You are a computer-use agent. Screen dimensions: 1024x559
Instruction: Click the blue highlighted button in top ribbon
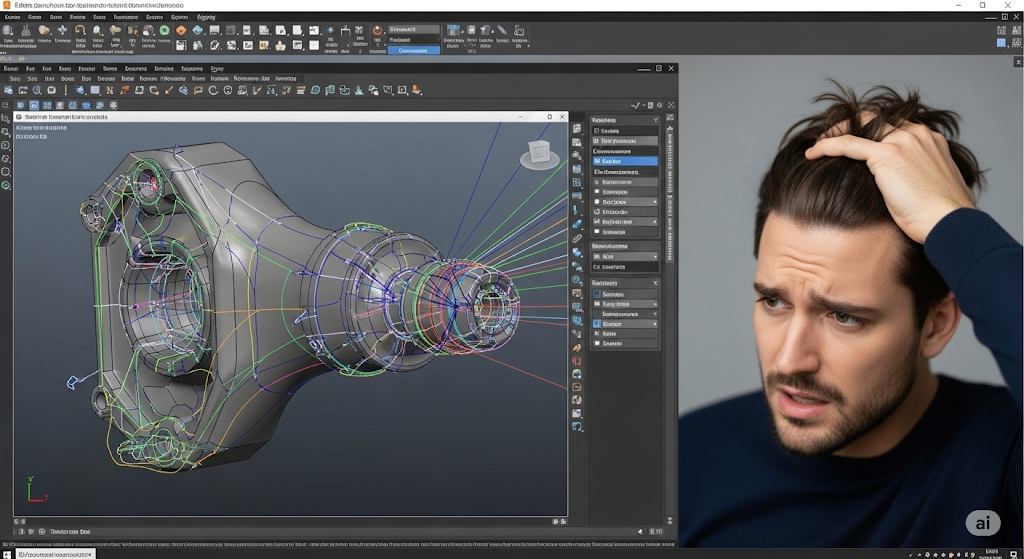pos(413,50)
